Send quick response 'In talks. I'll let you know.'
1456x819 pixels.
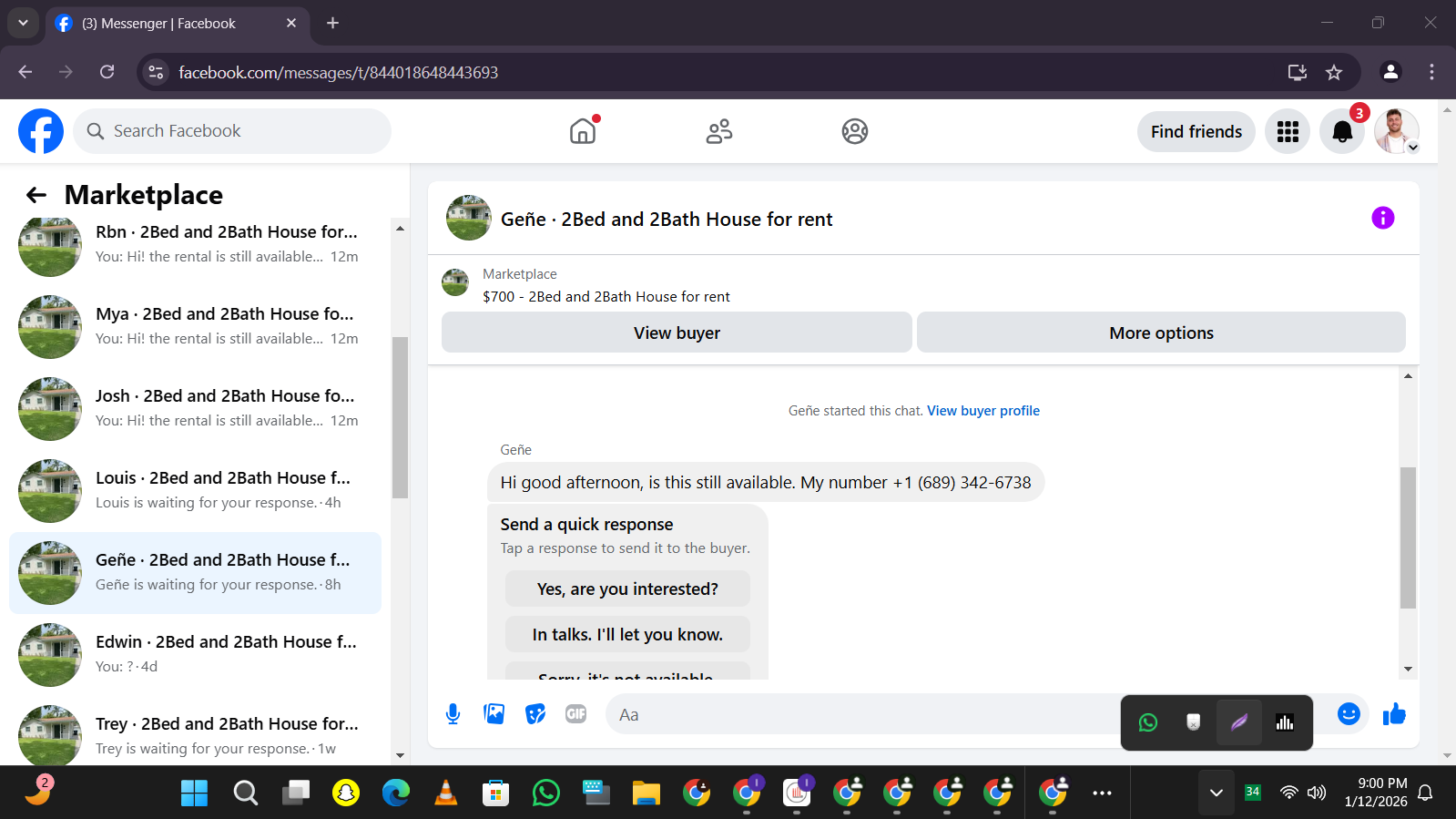[x=627, y=634]
